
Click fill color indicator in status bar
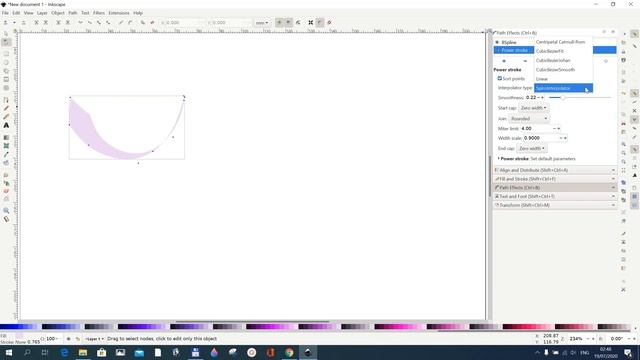[x=19, y=336]
